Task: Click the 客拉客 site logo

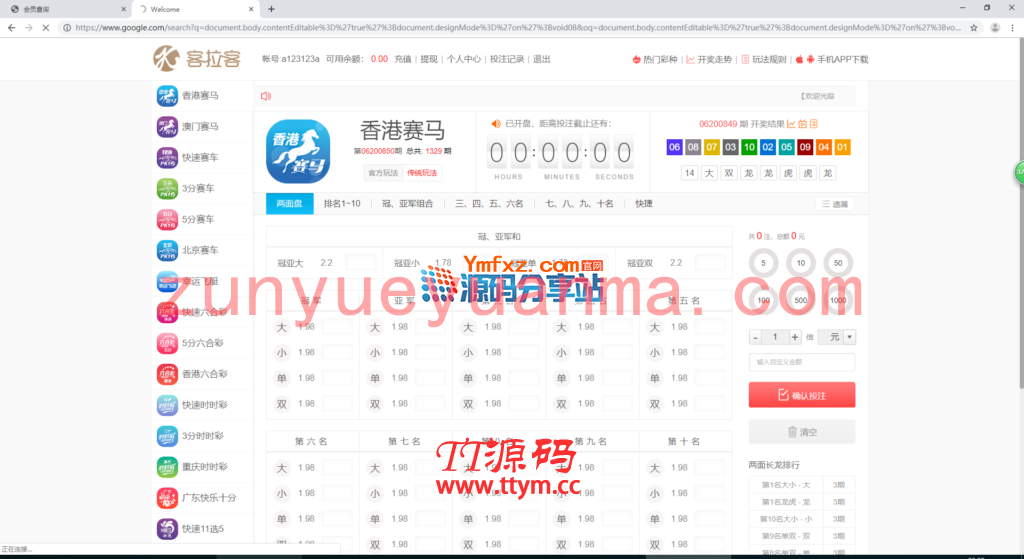Action: 197,59
